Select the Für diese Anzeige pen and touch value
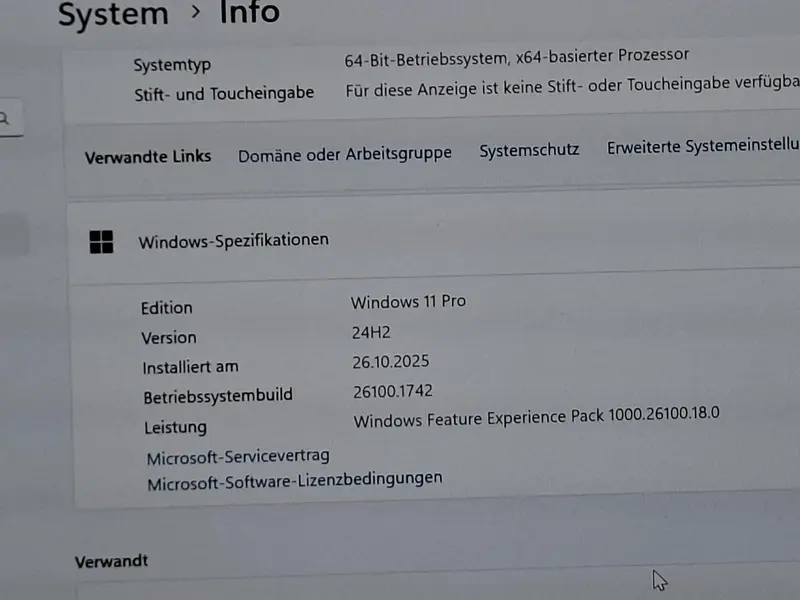Image resolution: width=800 pixels, height=600 pixels. [x=572, y=86]
